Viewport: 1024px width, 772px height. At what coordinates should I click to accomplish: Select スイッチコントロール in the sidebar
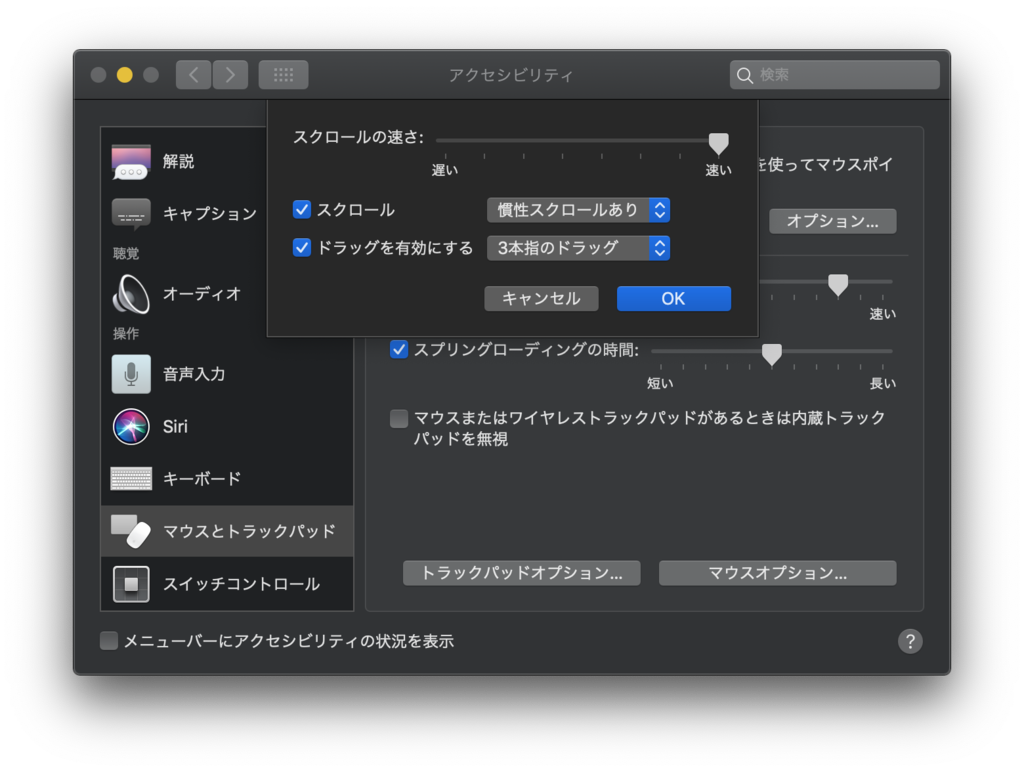coord(129,584)
